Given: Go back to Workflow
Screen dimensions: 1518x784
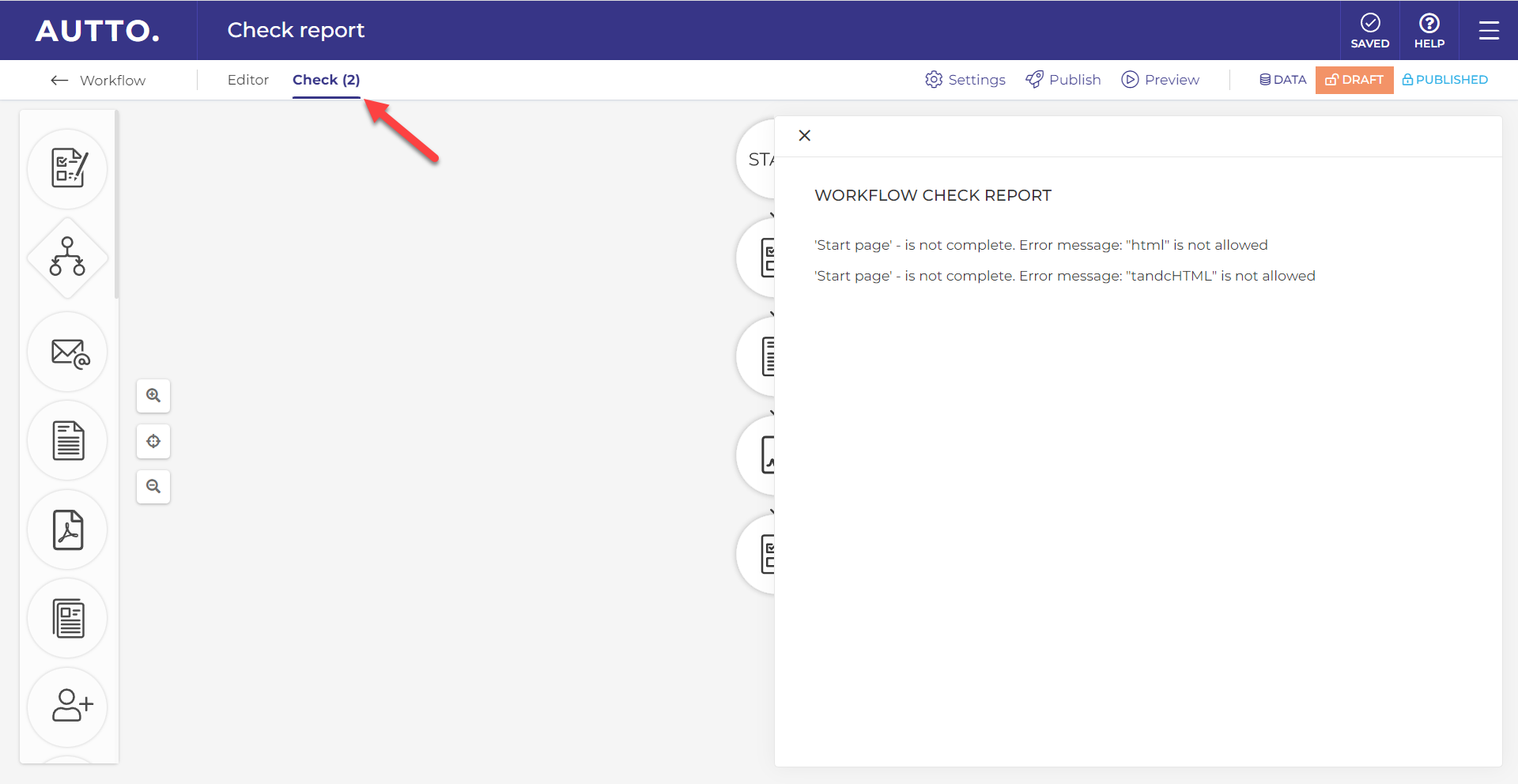Looking at the screenshot, I should coord(98,80).
